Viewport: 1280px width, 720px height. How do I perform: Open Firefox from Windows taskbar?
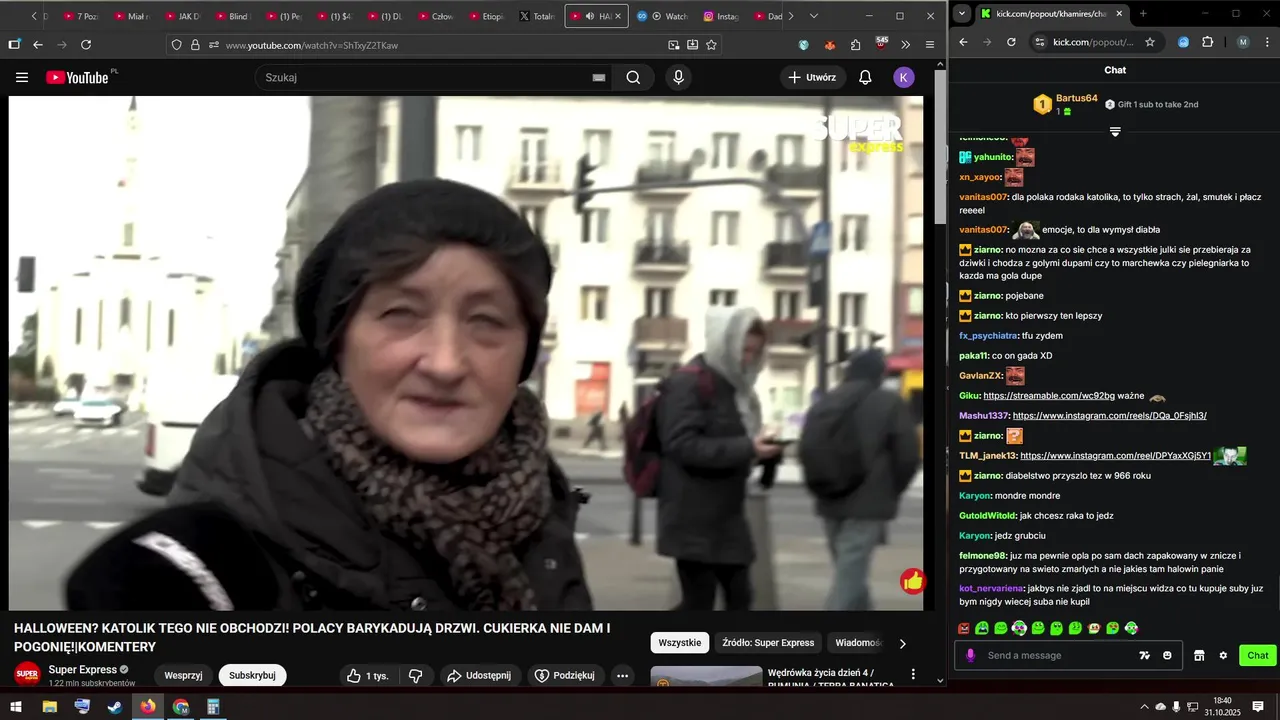coord(148,706)
